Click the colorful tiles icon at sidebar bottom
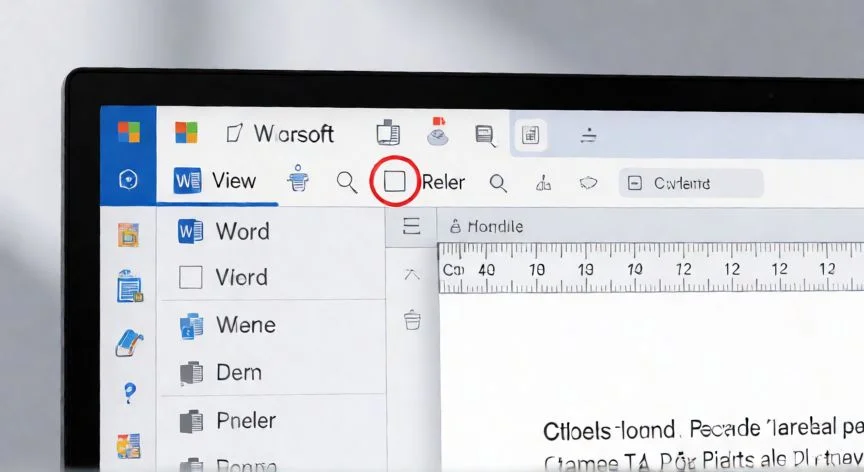This screenshot has height=472, width=864. 129,446
